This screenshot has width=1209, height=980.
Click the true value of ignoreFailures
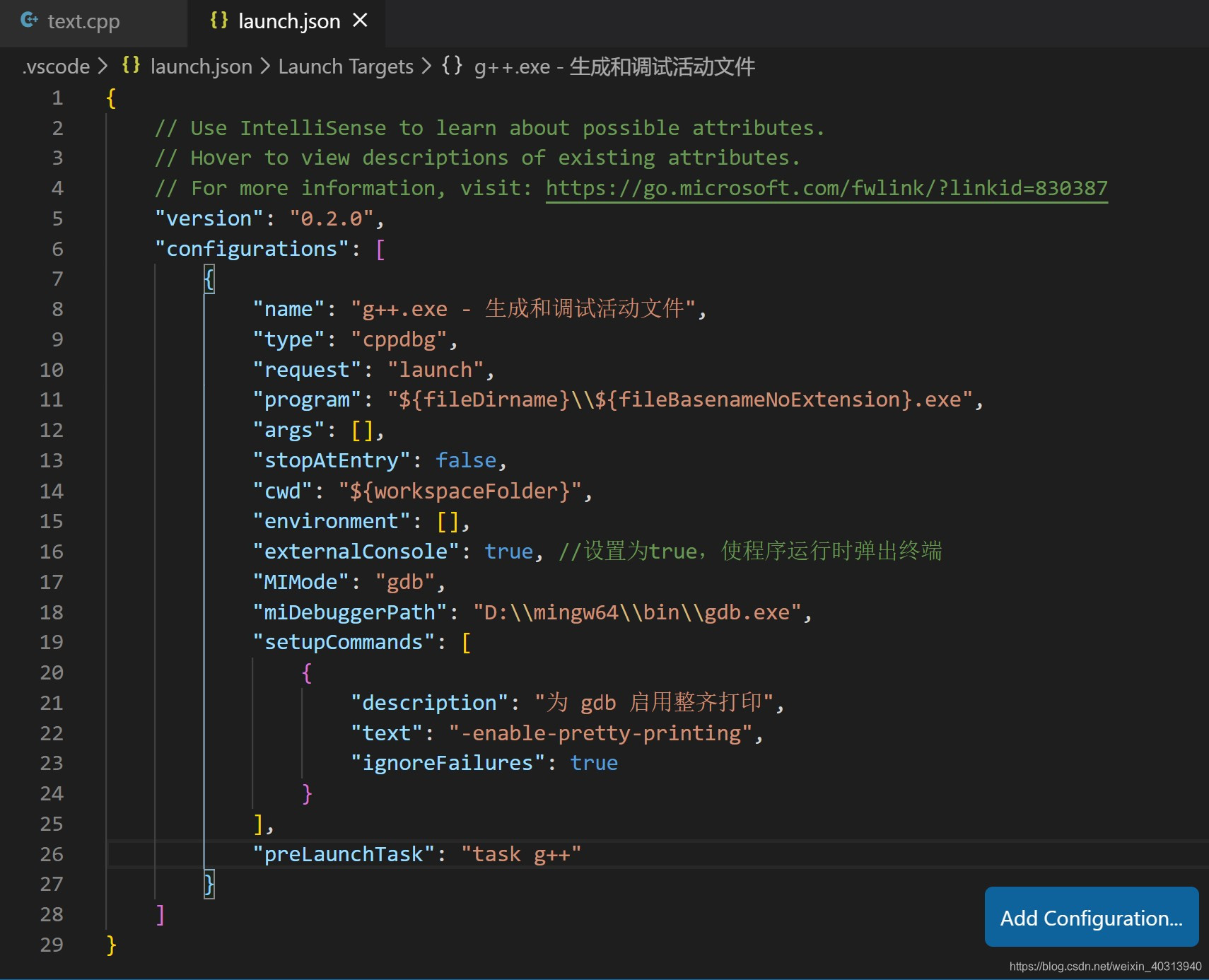click(x=594, y=763)
